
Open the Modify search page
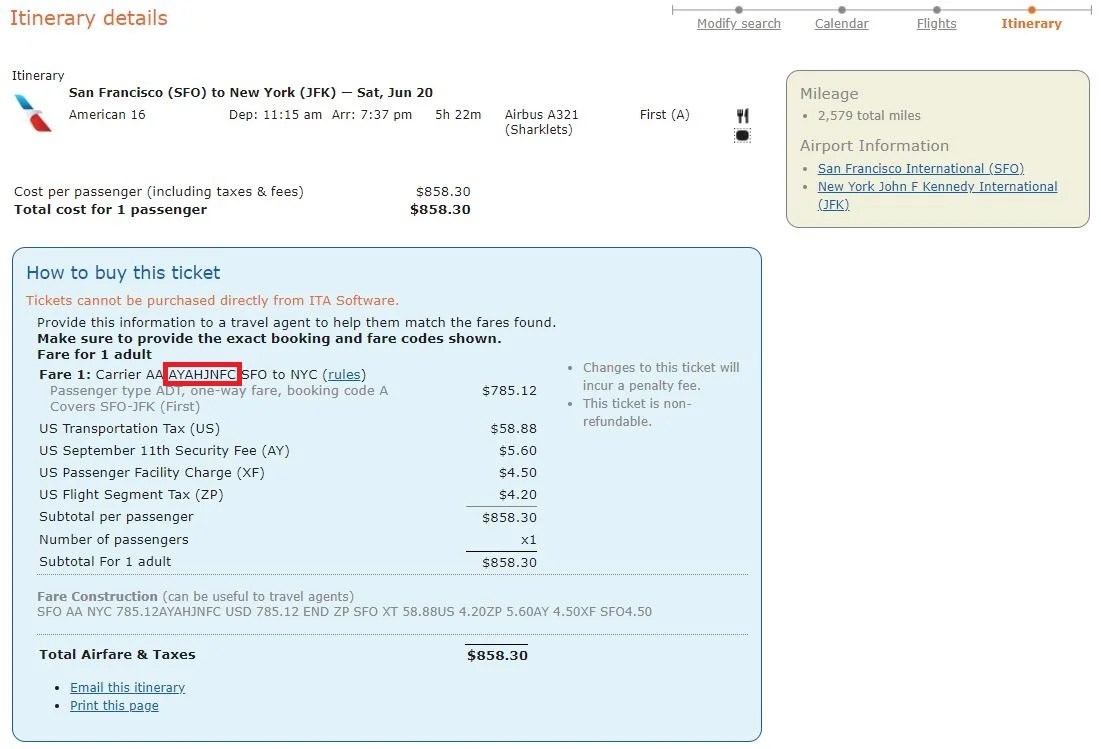point(738,23)
